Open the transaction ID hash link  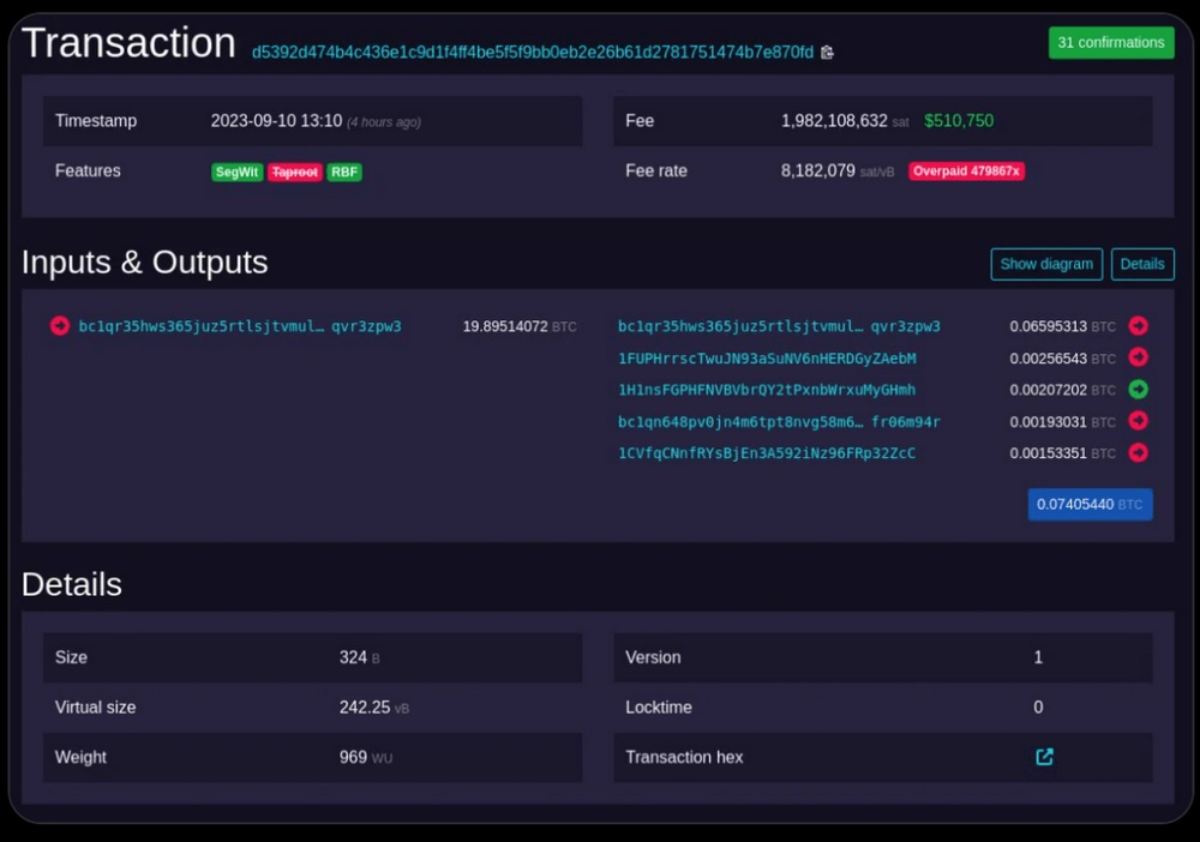532,52
